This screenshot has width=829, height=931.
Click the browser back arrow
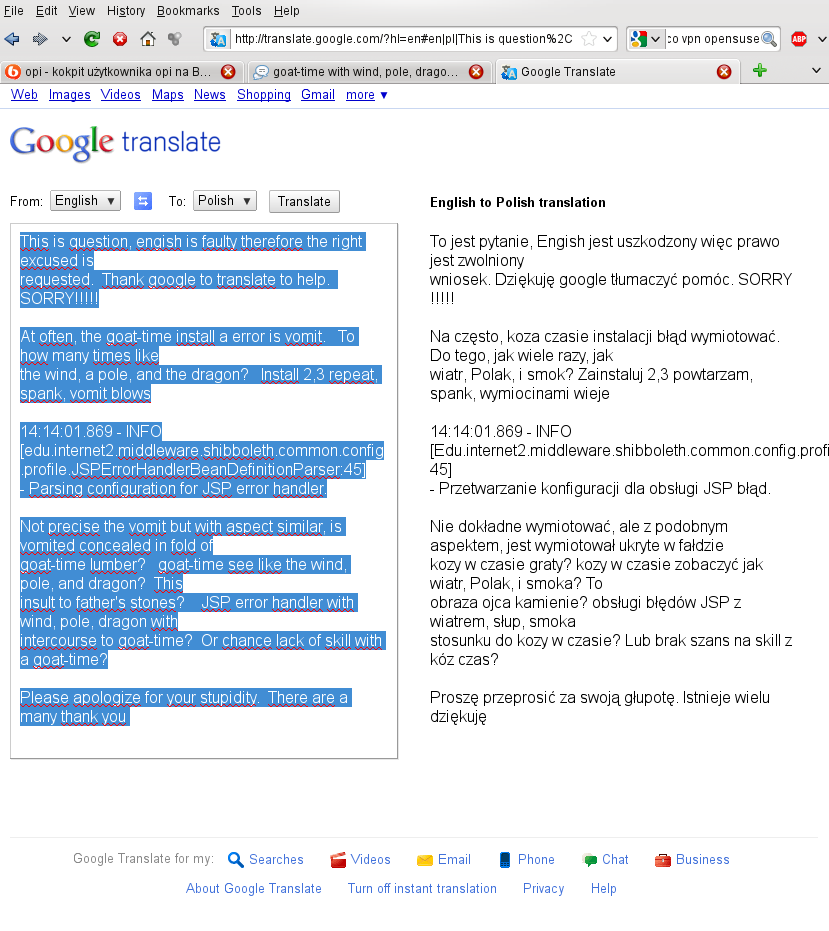click(13, 39)
